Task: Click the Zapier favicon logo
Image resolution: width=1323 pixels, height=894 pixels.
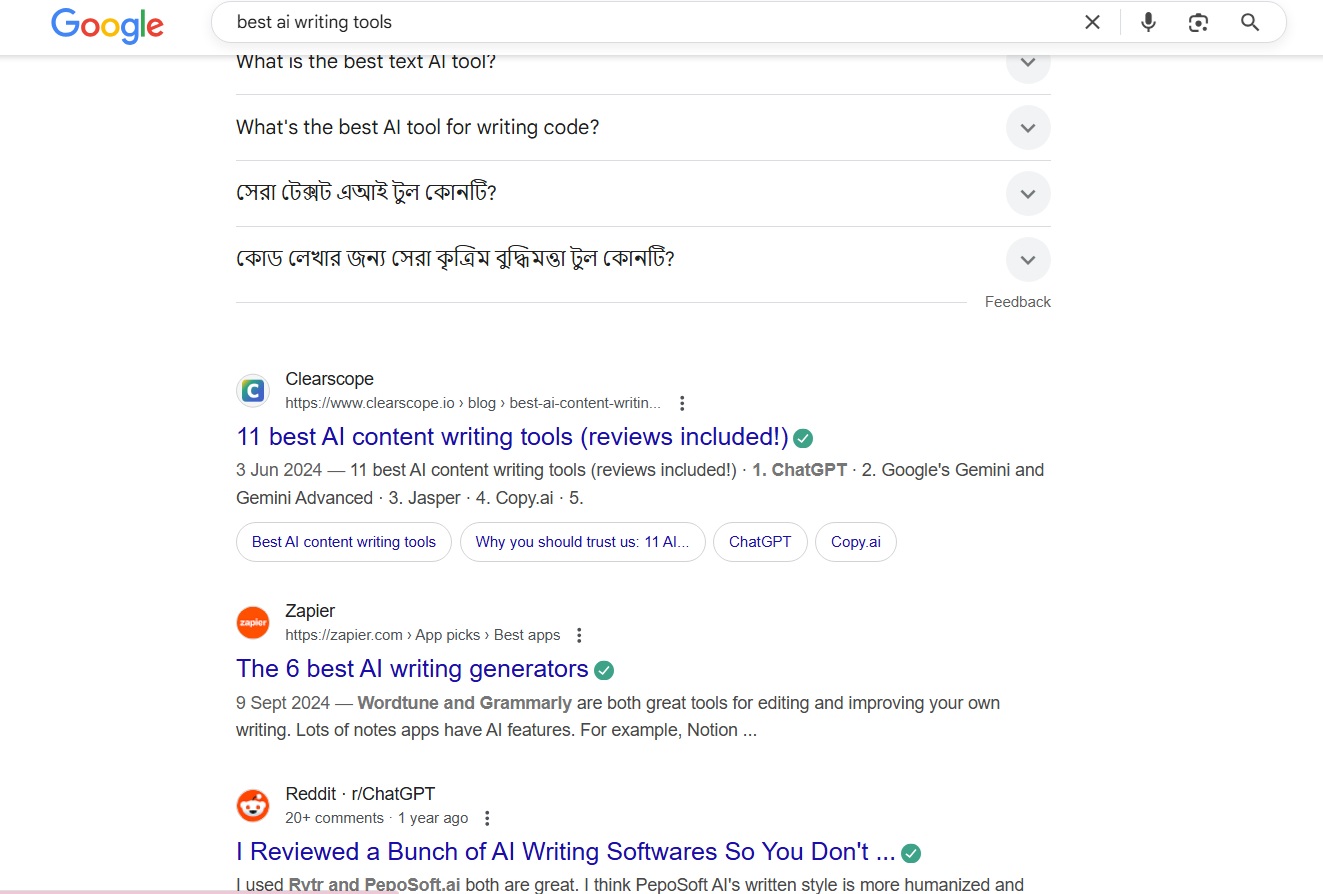Action: coord(253,622)
